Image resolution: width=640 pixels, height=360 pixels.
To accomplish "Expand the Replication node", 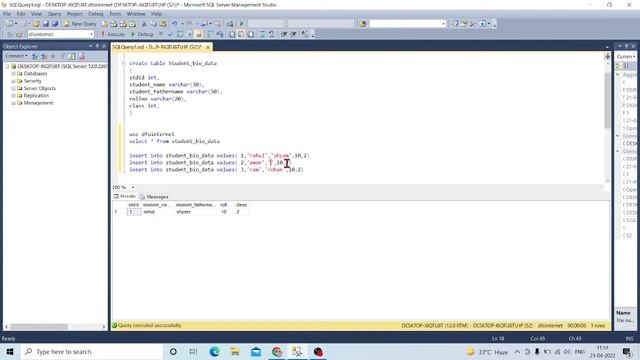I will point(13,96).
